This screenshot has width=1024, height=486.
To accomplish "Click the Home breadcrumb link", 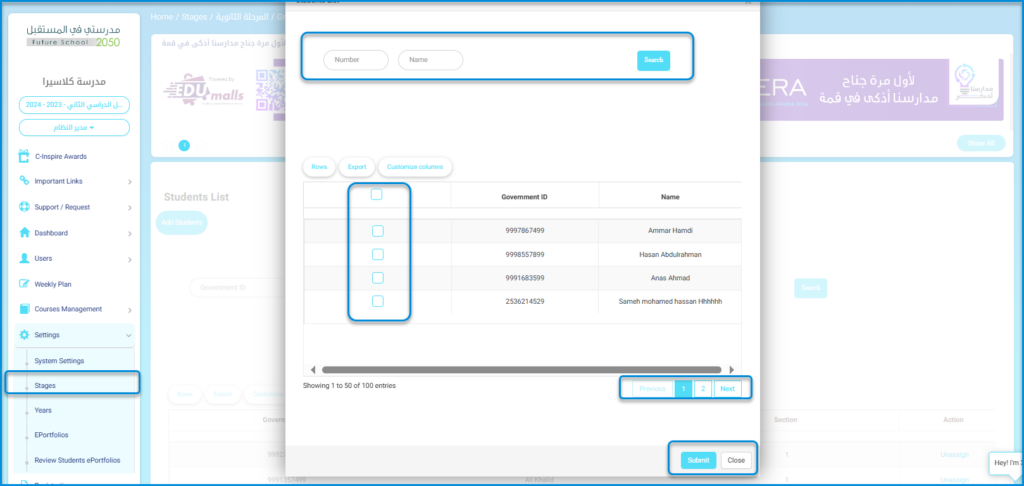I will [161, 17].
